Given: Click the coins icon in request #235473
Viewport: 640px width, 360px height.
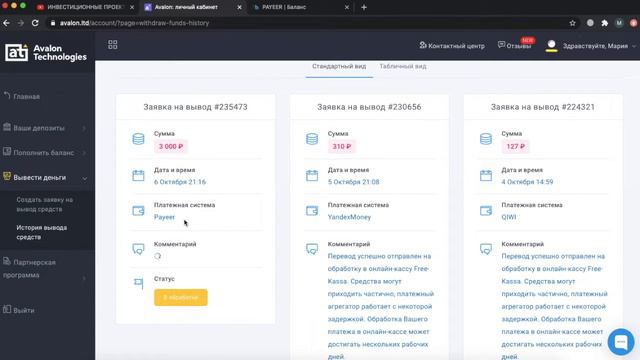Looking at the screenshot, I should tap(138, 139).
